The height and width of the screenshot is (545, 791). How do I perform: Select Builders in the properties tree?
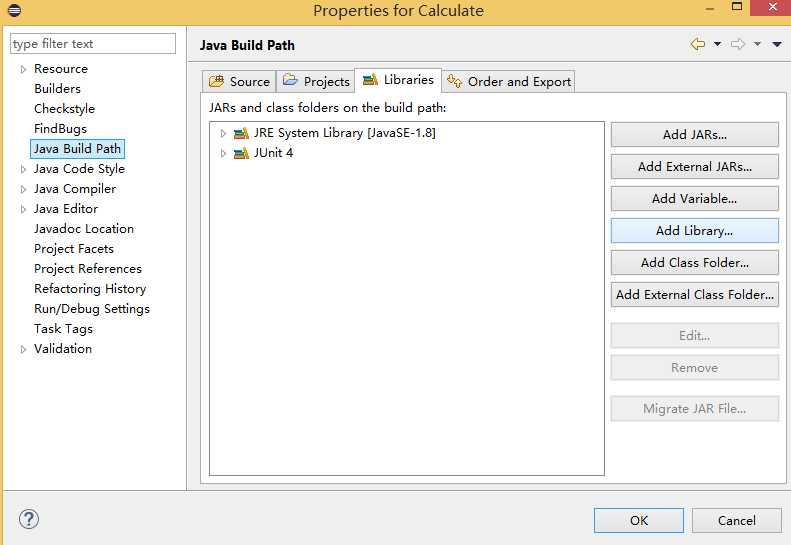pyautogui.click(x=58, y=89)
